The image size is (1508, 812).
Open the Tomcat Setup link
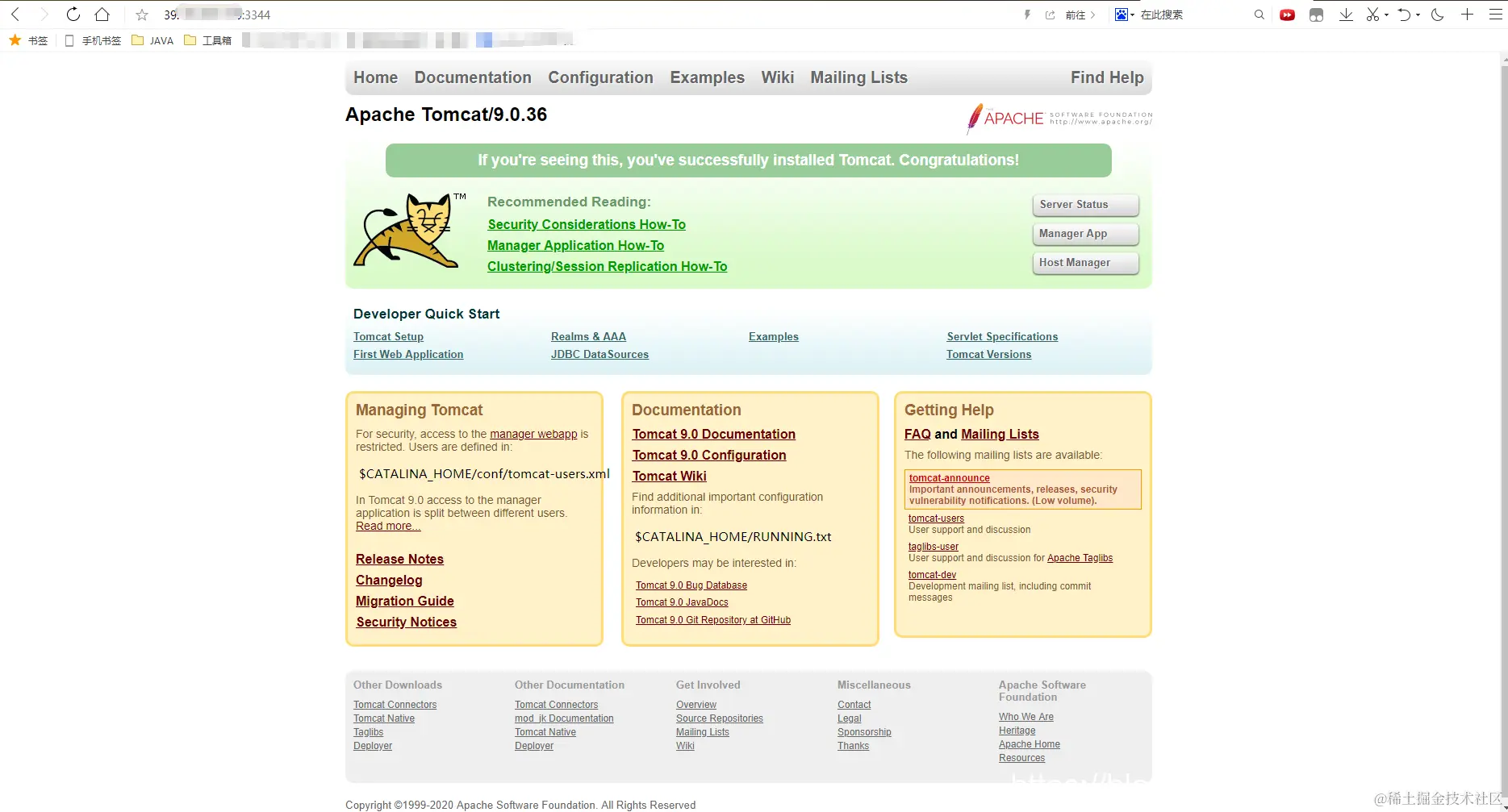[x=388, y=337]
